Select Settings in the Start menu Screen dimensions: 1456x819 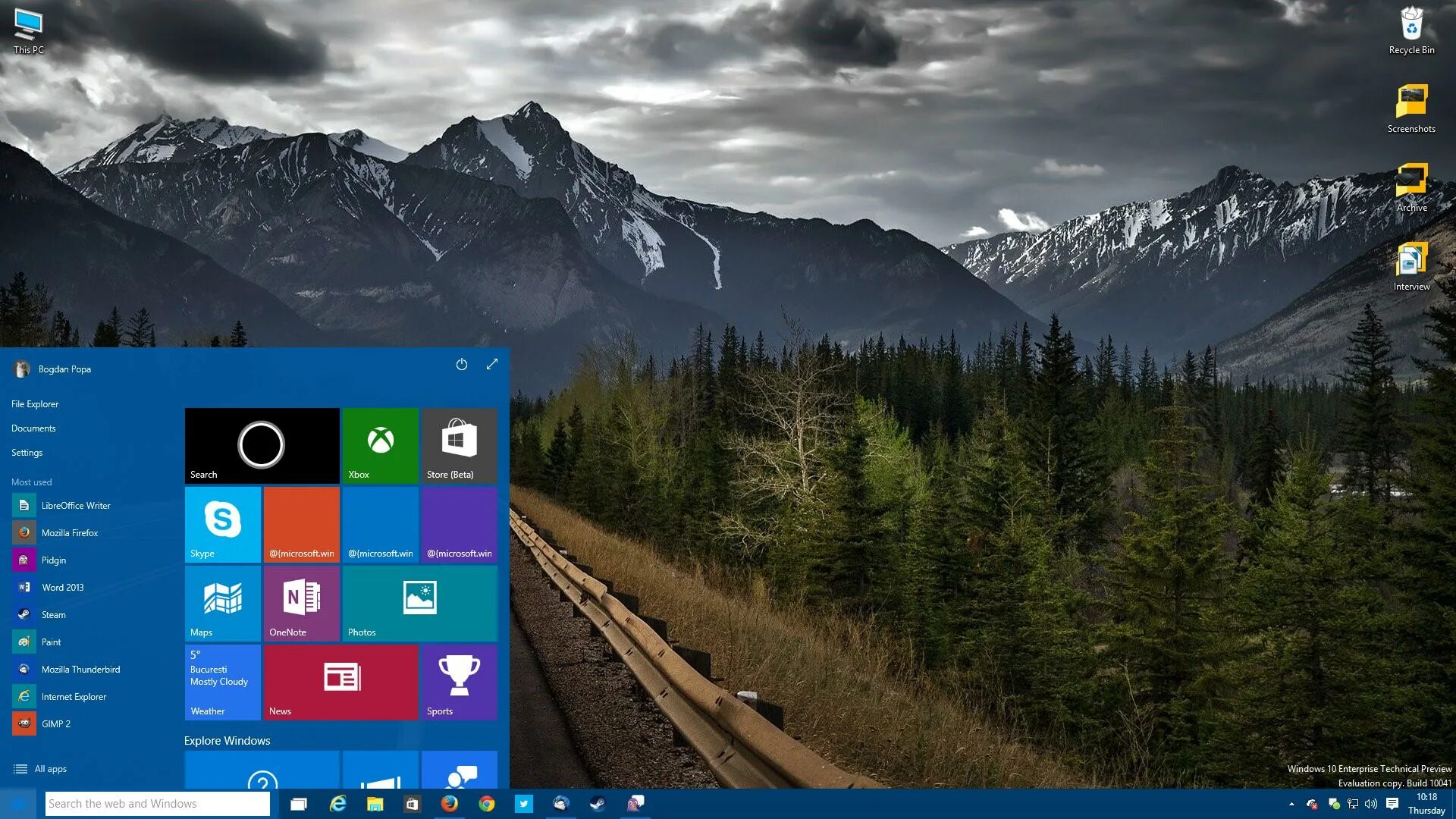pyautogui.click(x=27, y=453)
